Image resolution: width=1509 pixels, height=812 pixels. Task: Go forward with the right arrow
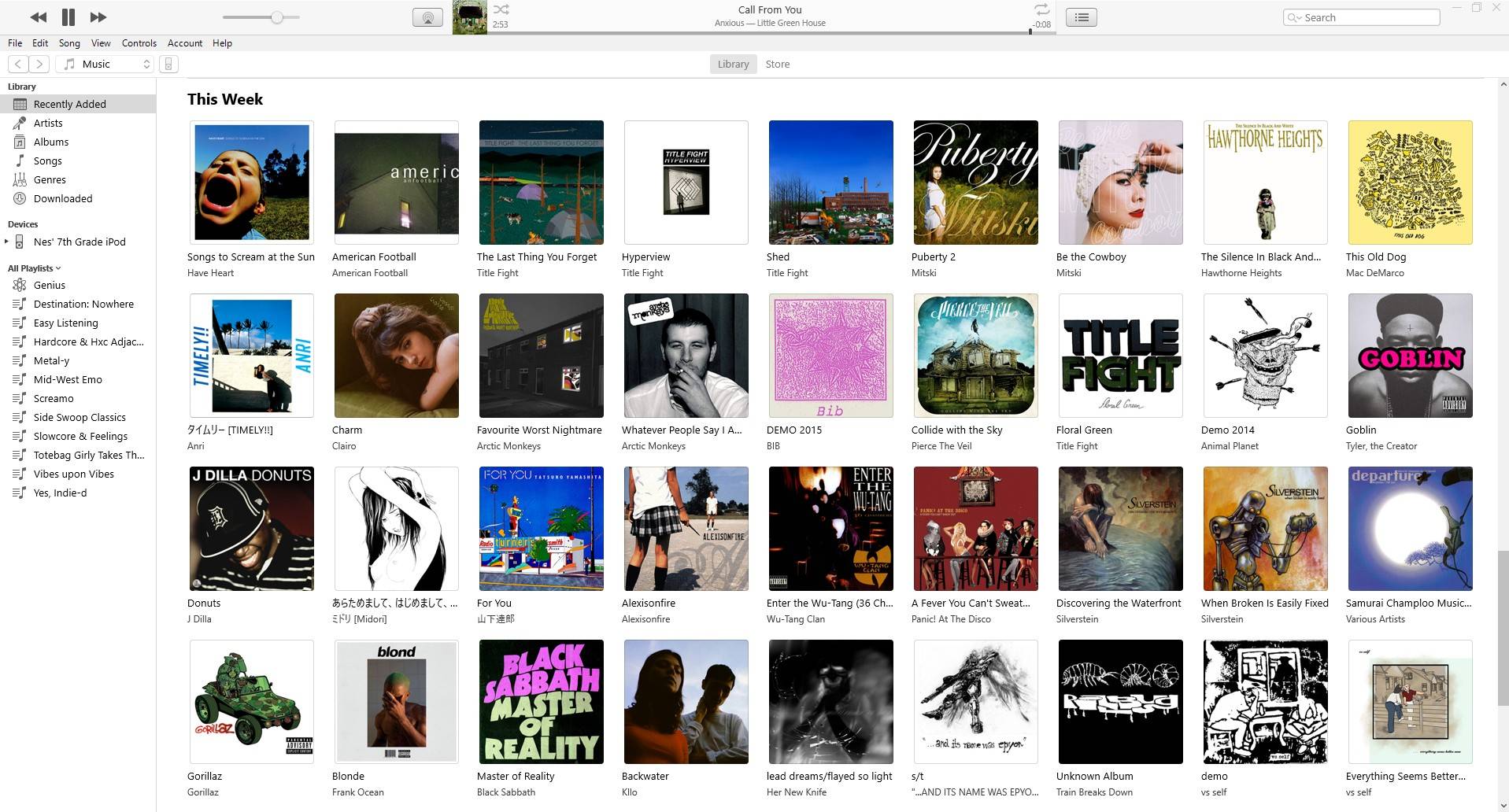pyautogui.click(x=39, y=65)
